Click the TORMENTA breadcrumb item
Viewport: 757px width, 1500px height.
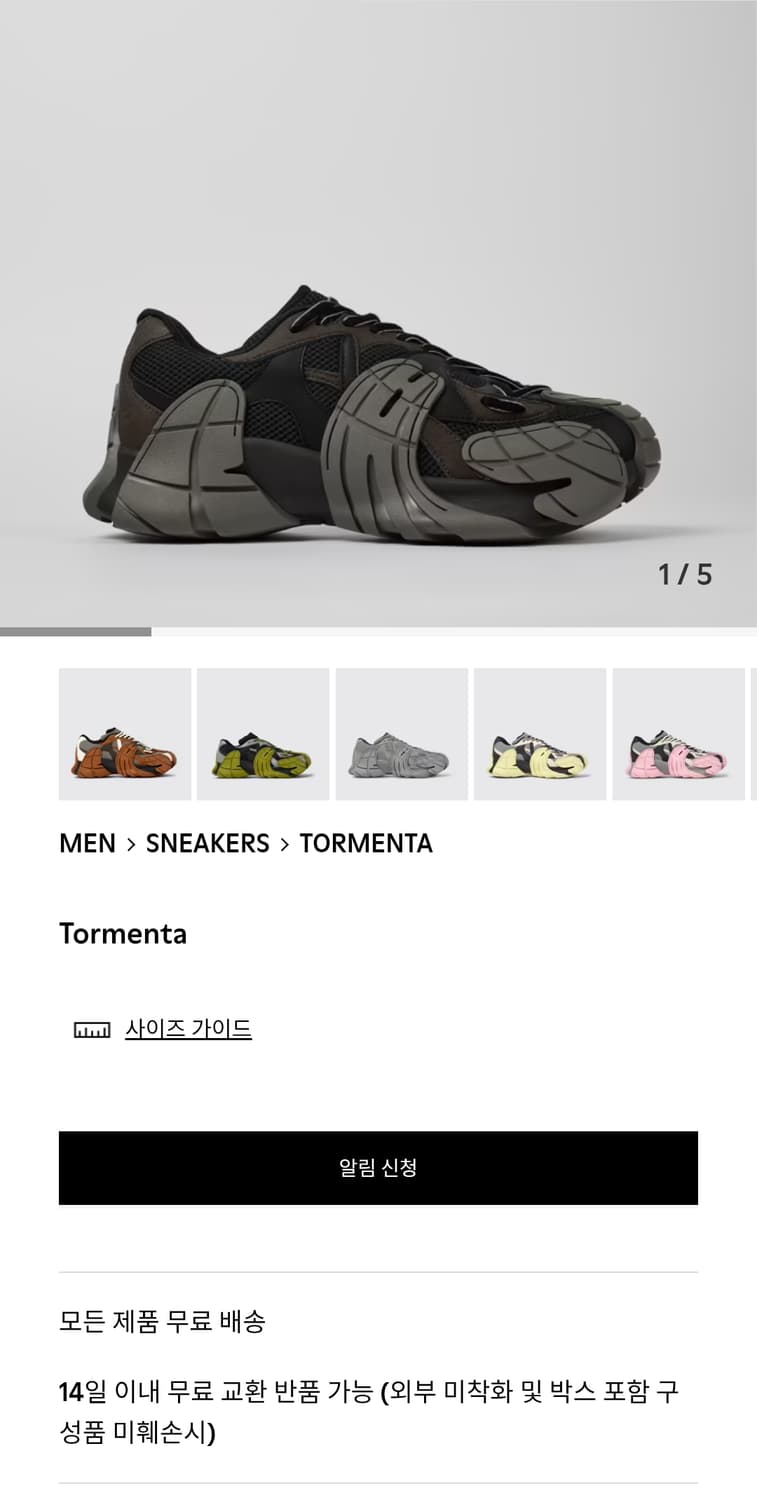click(x=366, y=843)
